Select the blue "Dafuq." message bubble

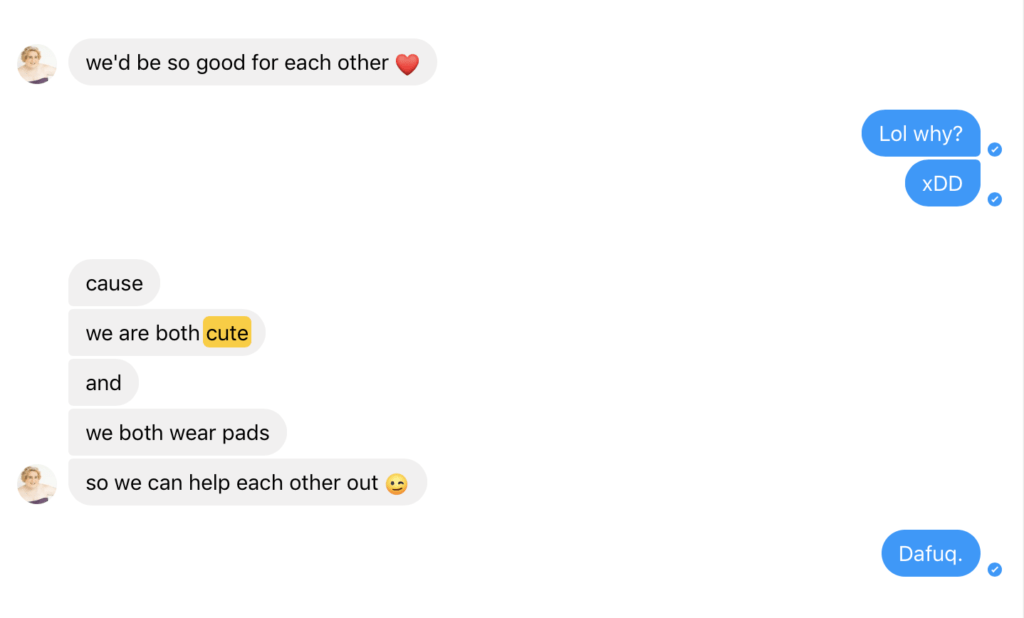[931, 553]
